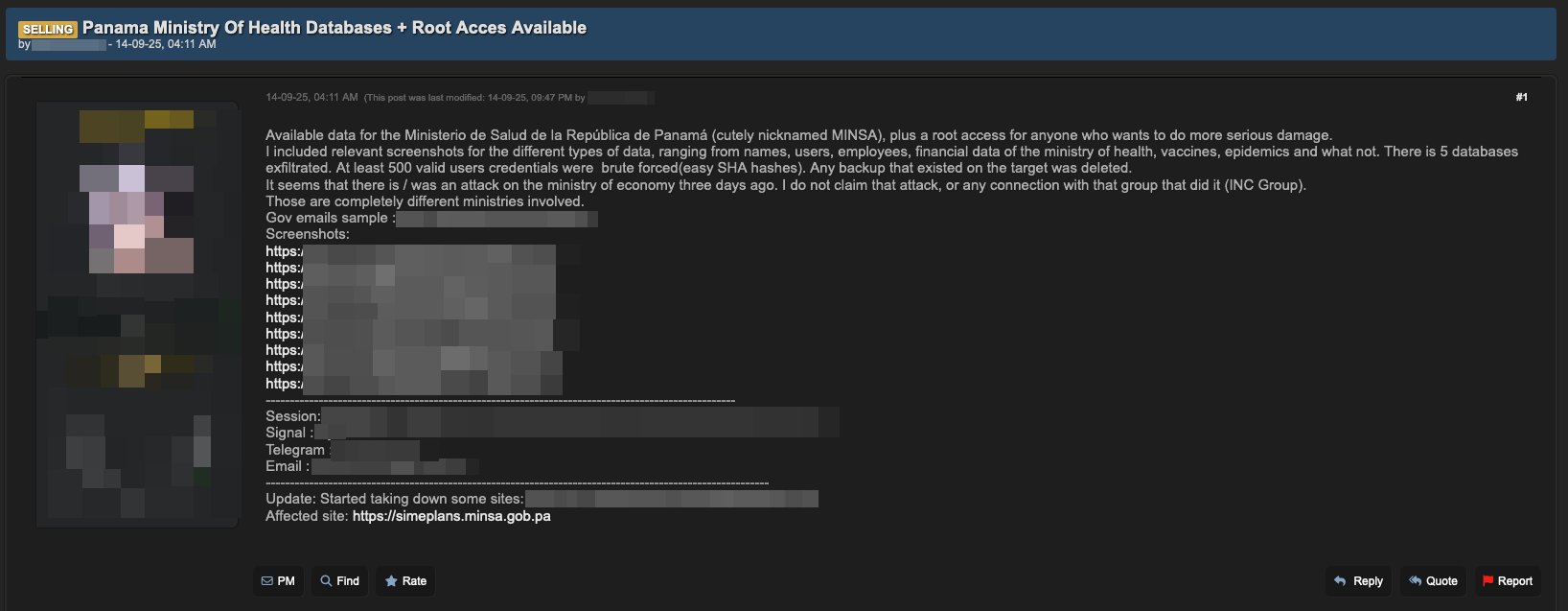Click the Reply arrow icon
This screenshot has height=611, width=1568.
click(x=1340, y=581)
